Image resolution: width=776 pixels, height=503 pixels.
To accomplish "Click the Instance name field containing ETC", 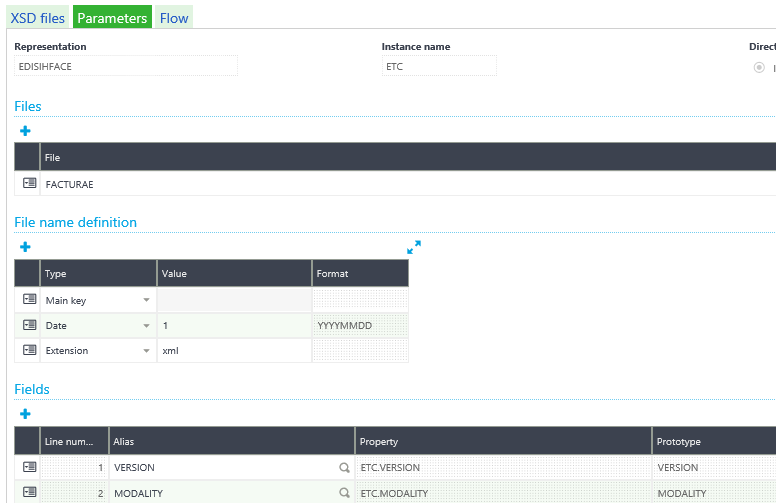I will (x=438, y=66).
